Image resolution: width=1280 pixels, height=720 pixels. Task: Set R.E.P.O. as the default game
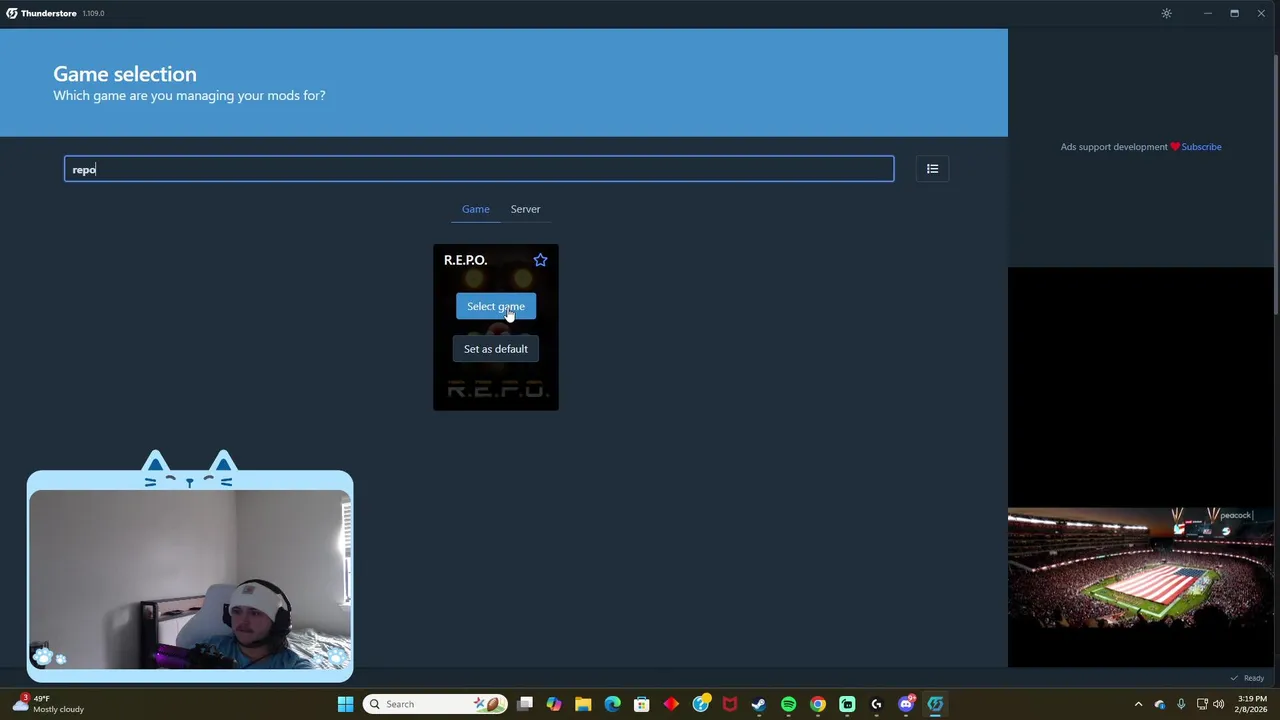coord(496,349)
